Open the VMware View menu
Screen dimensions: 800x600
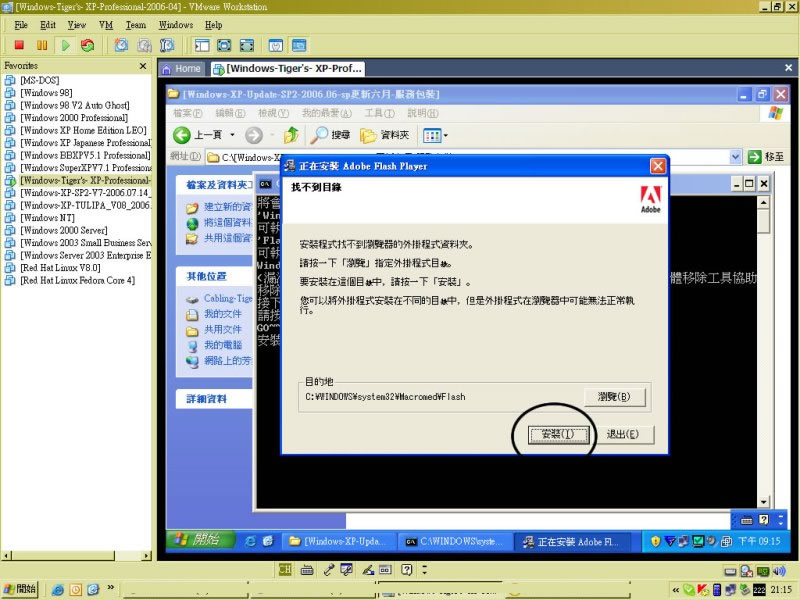pos(77,25)
